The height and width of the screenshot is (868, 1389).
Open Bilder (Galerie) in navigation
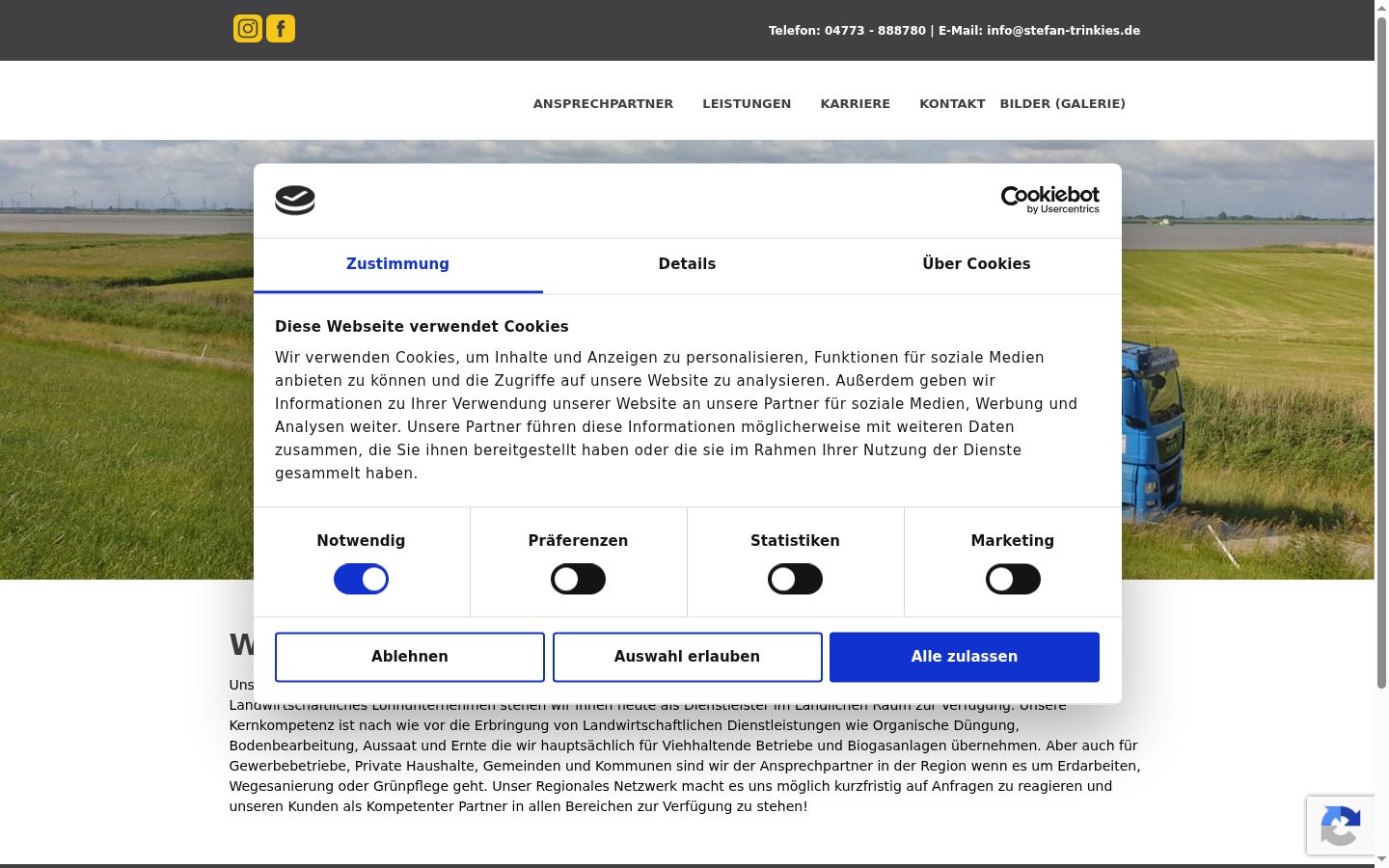click(x=1063, y=104)
